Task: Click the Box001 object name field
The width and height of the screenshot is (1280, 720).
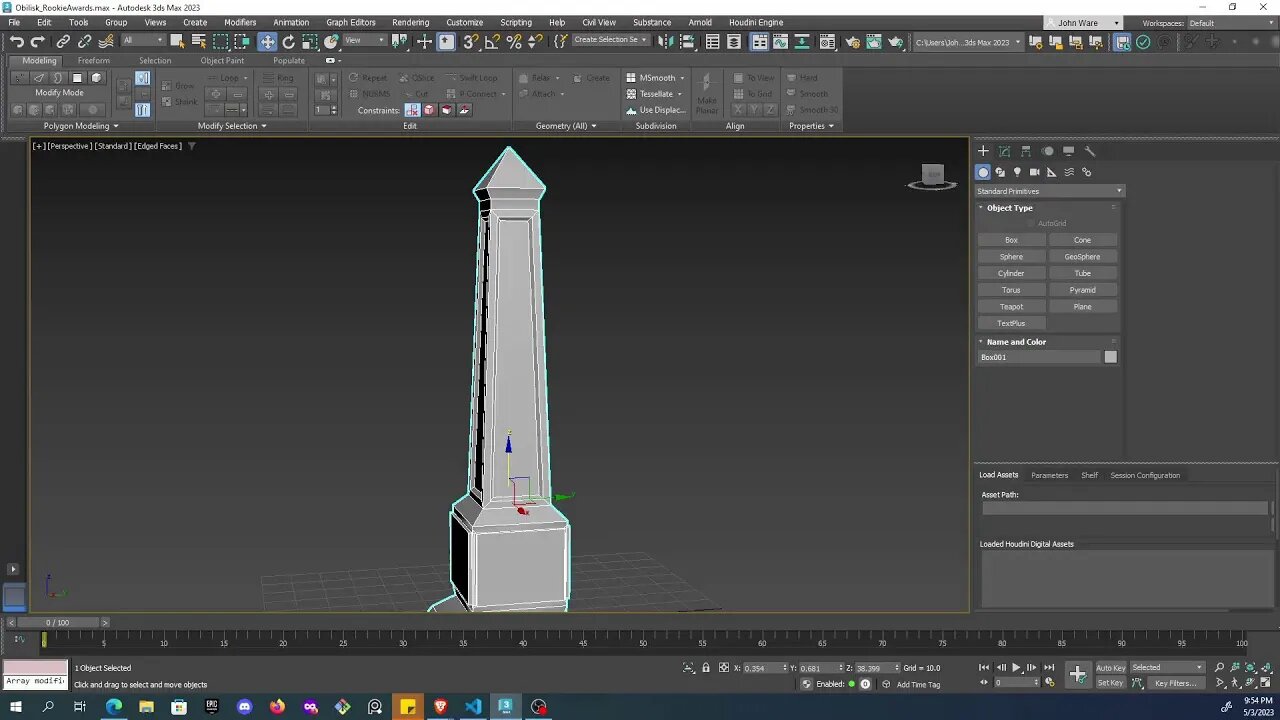Action: pos(1039,357)
